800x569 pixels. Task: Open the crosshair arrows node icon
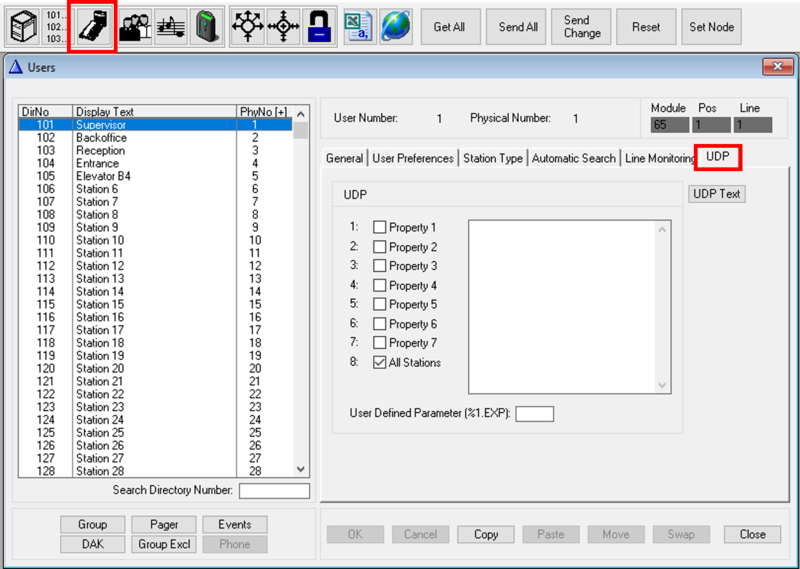point(283,26)
